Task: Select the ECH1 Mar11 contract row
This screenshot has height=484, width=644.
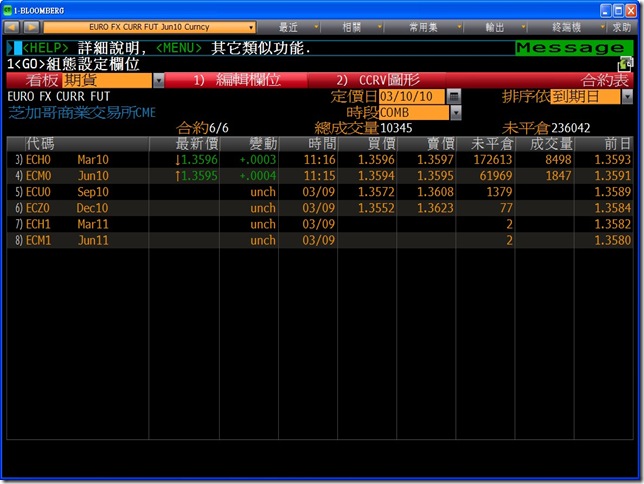Action: click(x=320, y=224)
